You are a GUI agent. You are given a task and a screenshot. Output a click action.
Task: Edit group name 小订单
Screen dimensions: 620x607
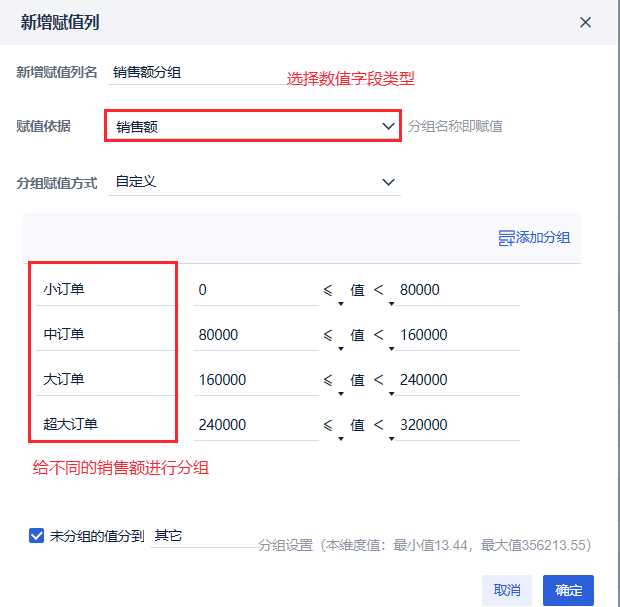(x=107, y=289)
